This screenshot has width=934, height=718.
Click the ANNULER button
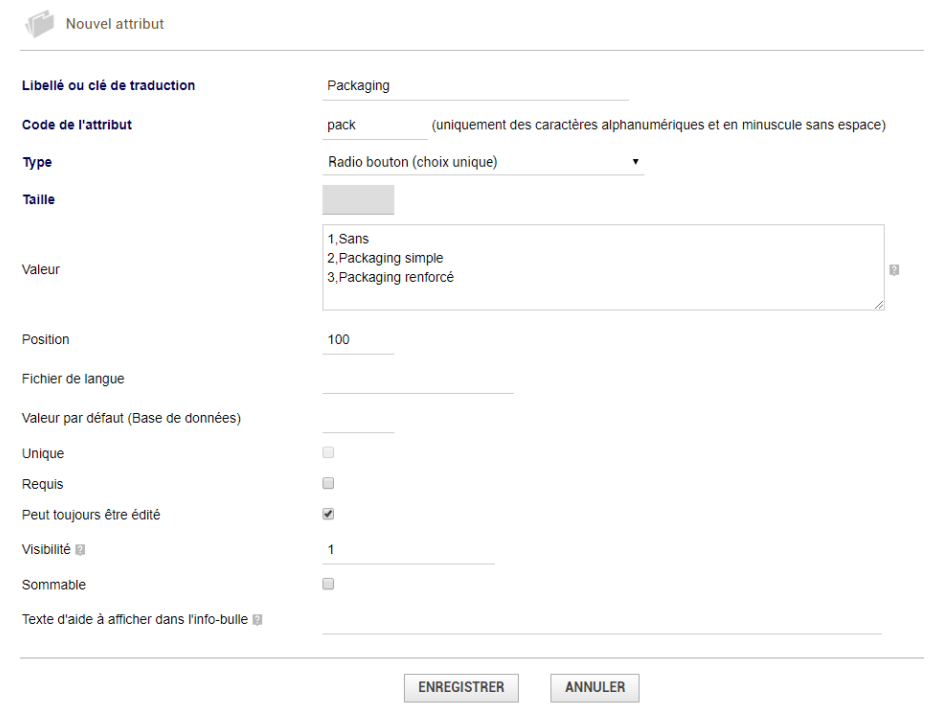click(594, 688)
